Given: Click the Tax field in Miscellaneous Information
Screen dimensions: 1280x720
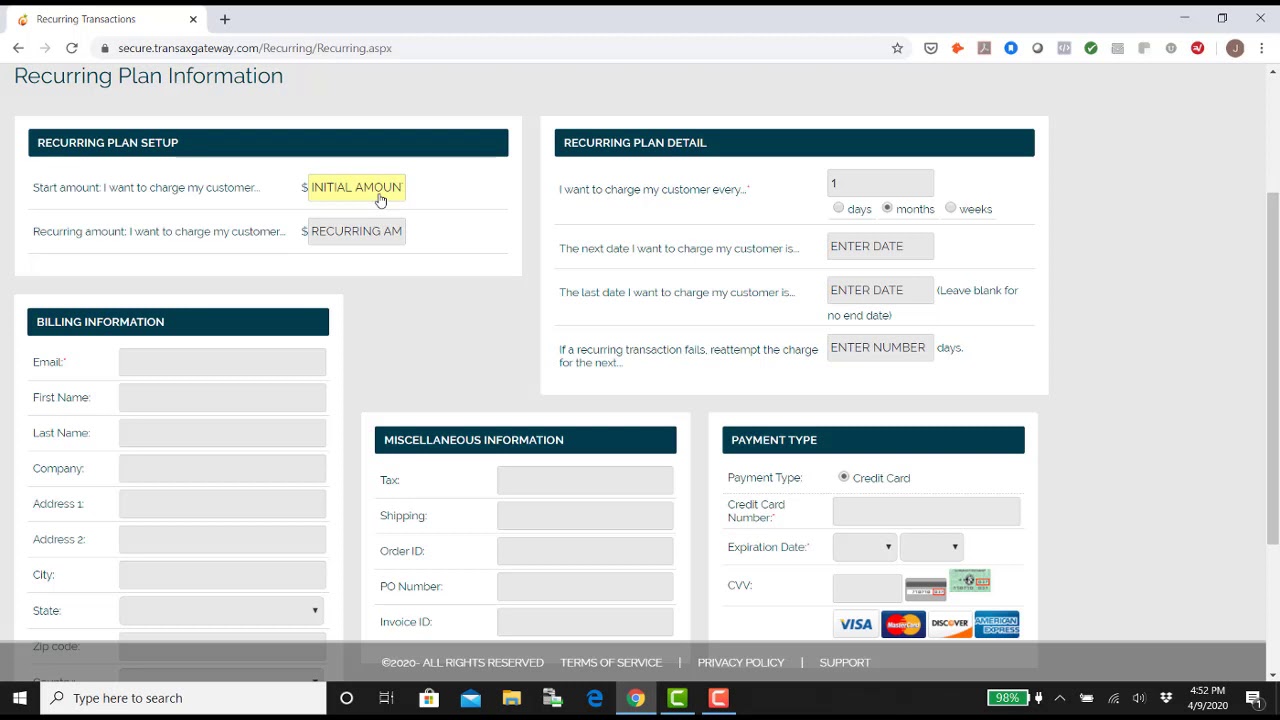Looking at the screenshot, I should [585, 480].
